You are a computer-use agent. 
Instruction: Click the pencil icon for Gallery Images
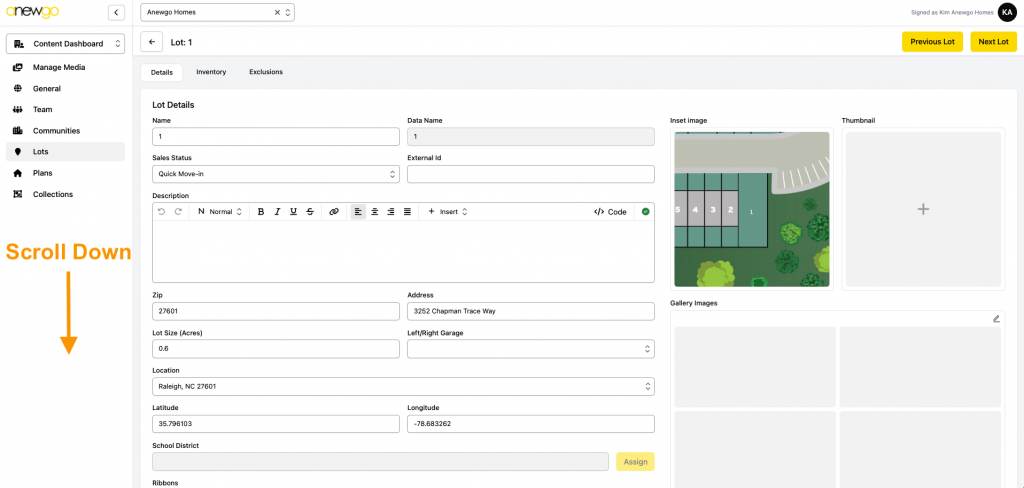996,318
